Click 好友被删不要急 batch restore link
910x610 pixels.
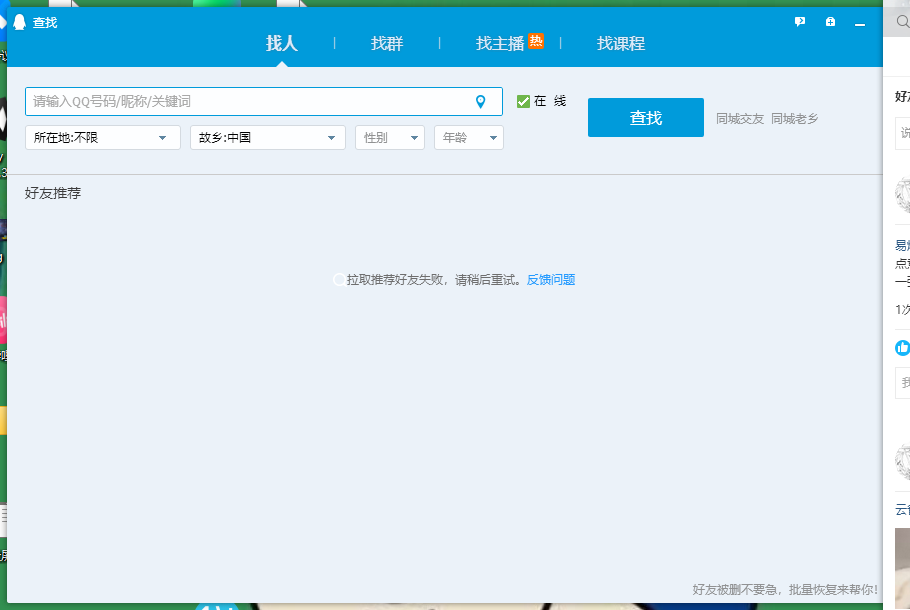[x=785, y=590]
